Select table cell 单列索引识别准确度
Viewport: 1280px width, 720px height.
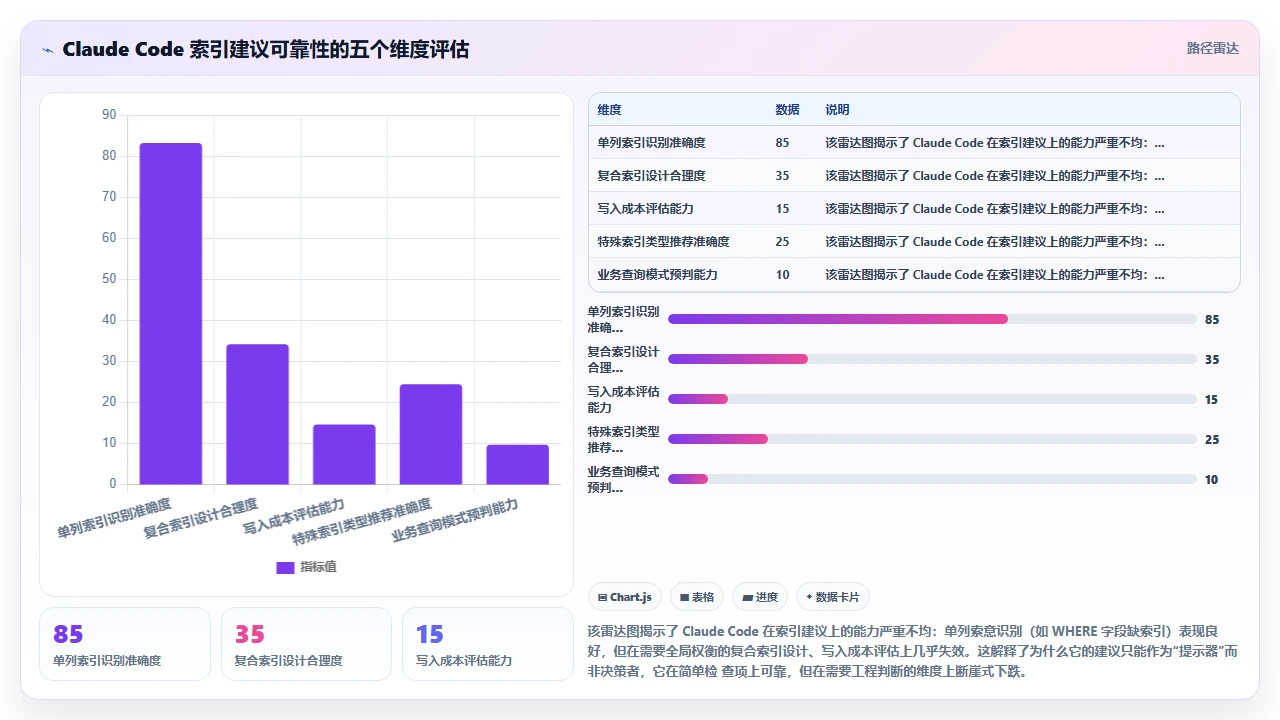pos(651,143)
